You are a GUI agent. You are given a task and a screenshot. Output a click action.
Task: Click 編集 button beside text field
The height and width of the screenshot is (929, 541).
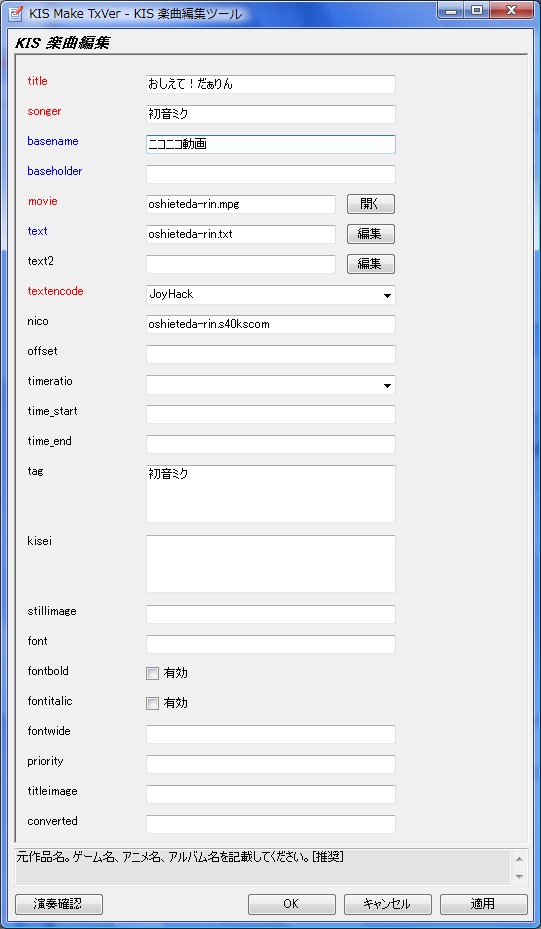tap(371, 234)
